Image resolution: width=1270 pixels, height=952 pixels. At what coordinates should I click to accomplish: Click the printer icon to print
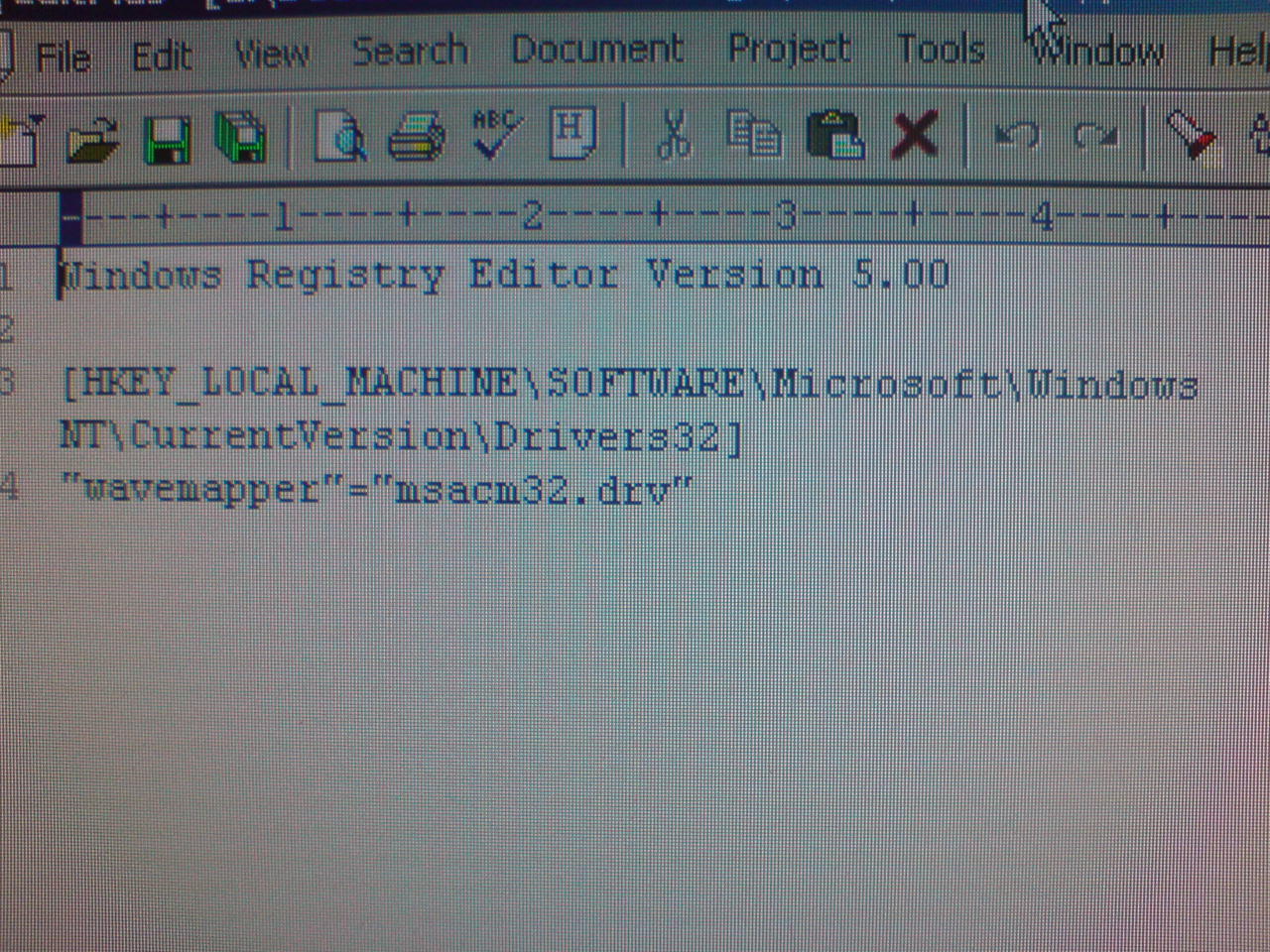(416, 136)
